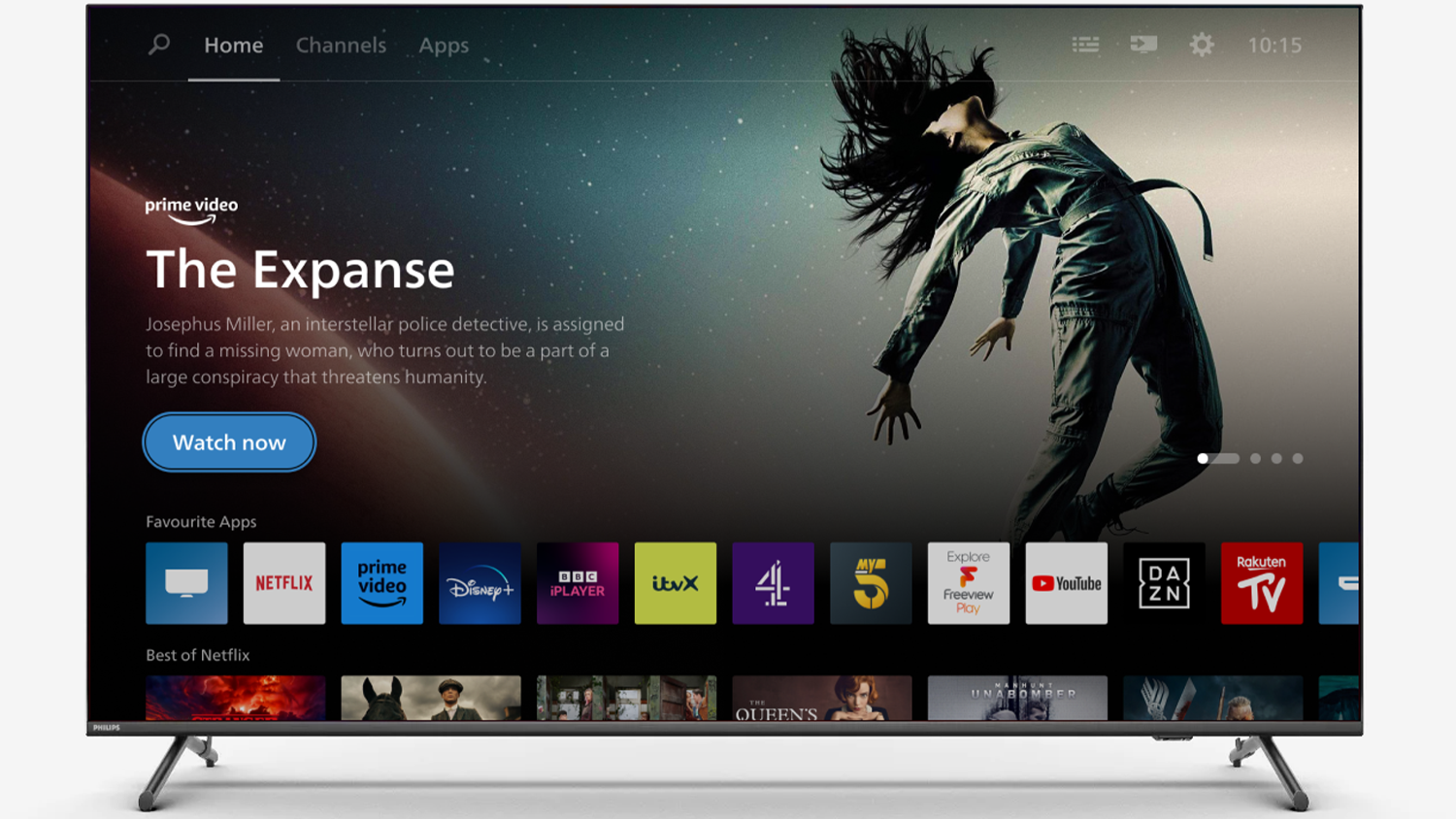Open the TV guide list icon

click(1085, 45)
